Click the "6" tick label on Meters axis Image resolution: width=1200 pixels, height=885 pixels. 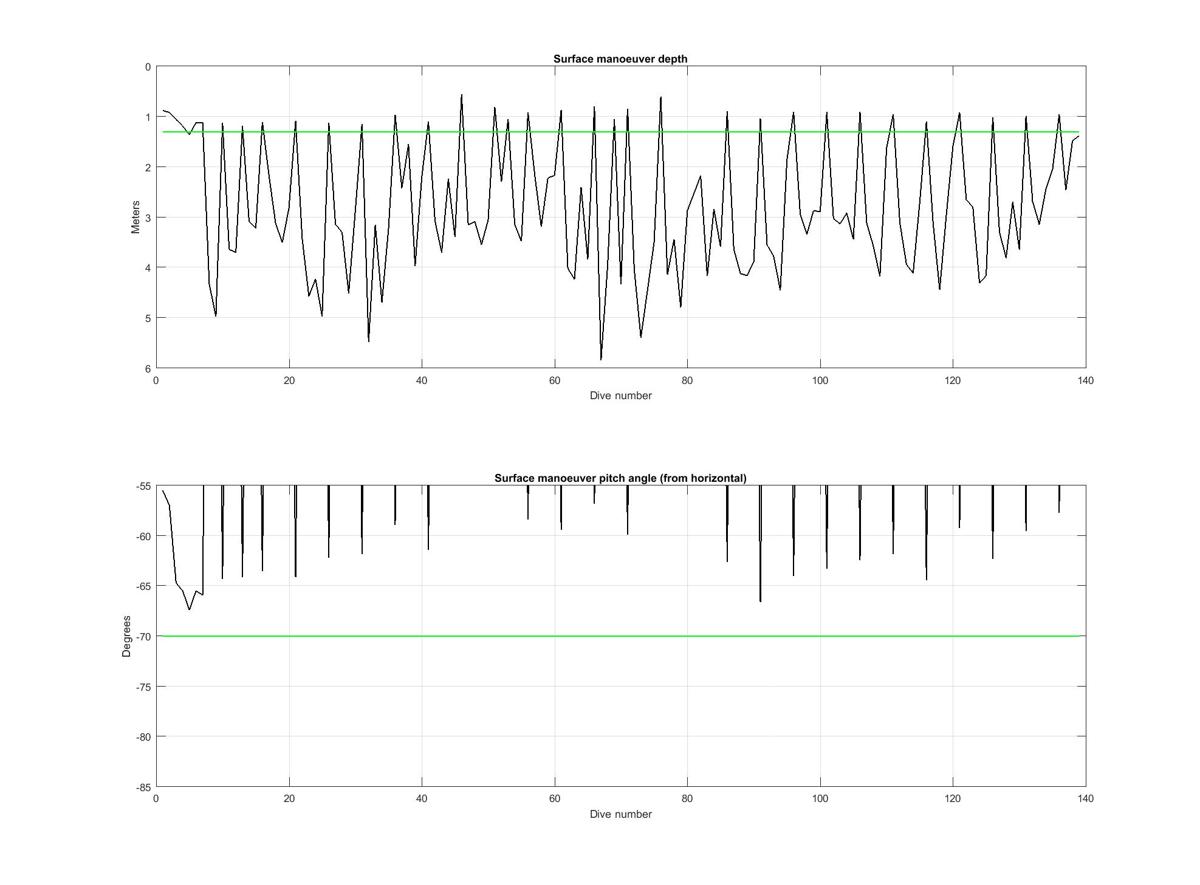click(148, 368)
